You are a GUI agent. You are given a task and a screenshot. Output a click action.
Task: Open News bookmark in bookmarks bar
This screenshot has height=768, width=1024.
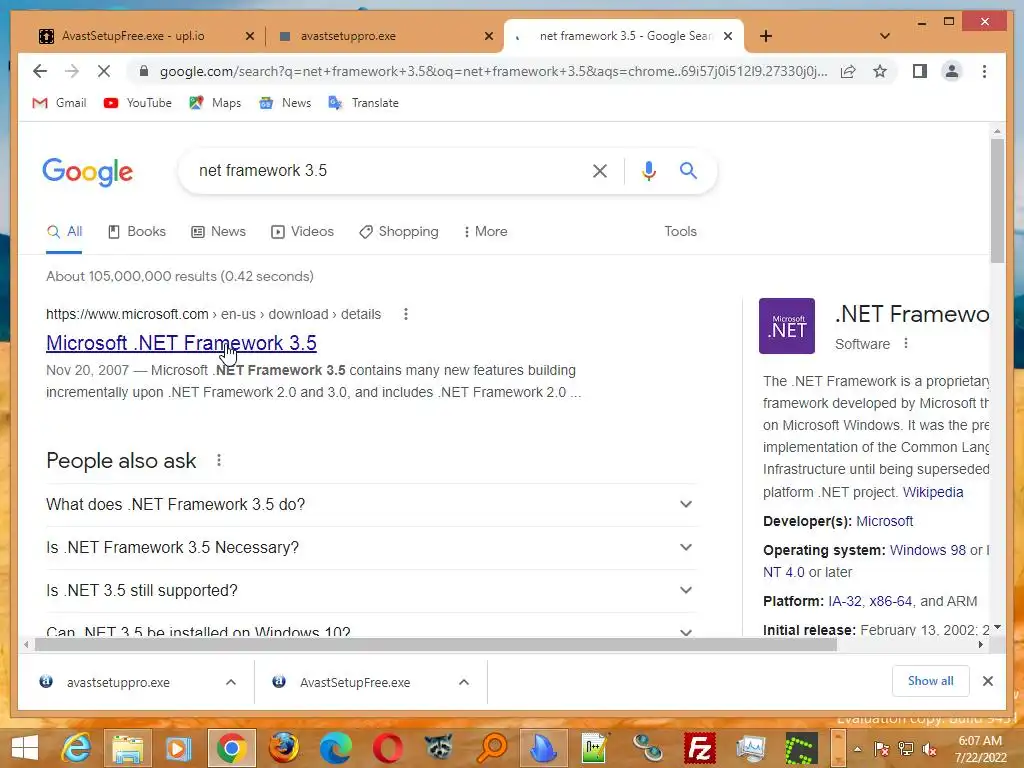click(285, 103)
